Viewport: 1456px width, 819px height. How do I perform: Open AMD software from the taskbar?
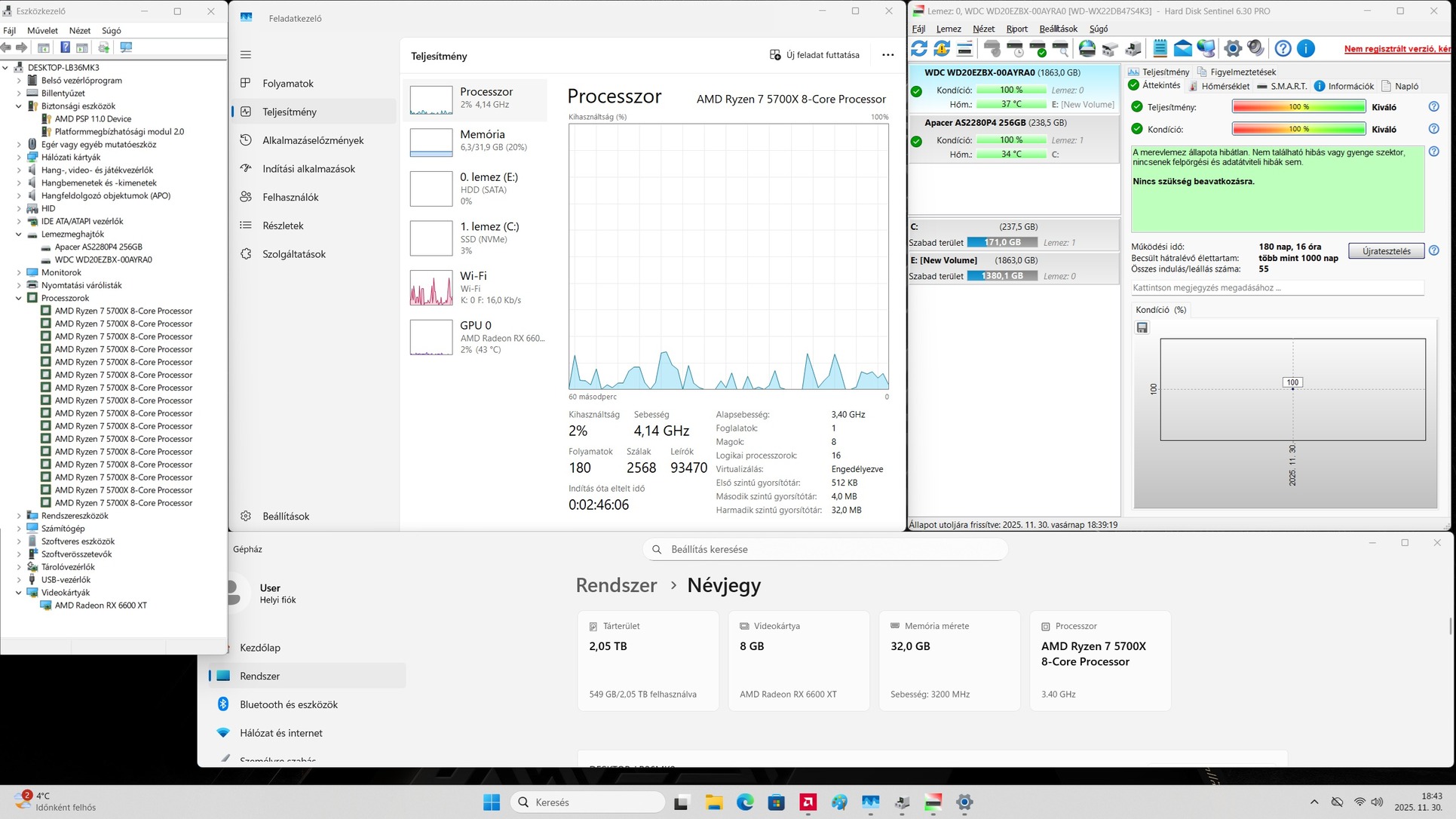(808, 802)
